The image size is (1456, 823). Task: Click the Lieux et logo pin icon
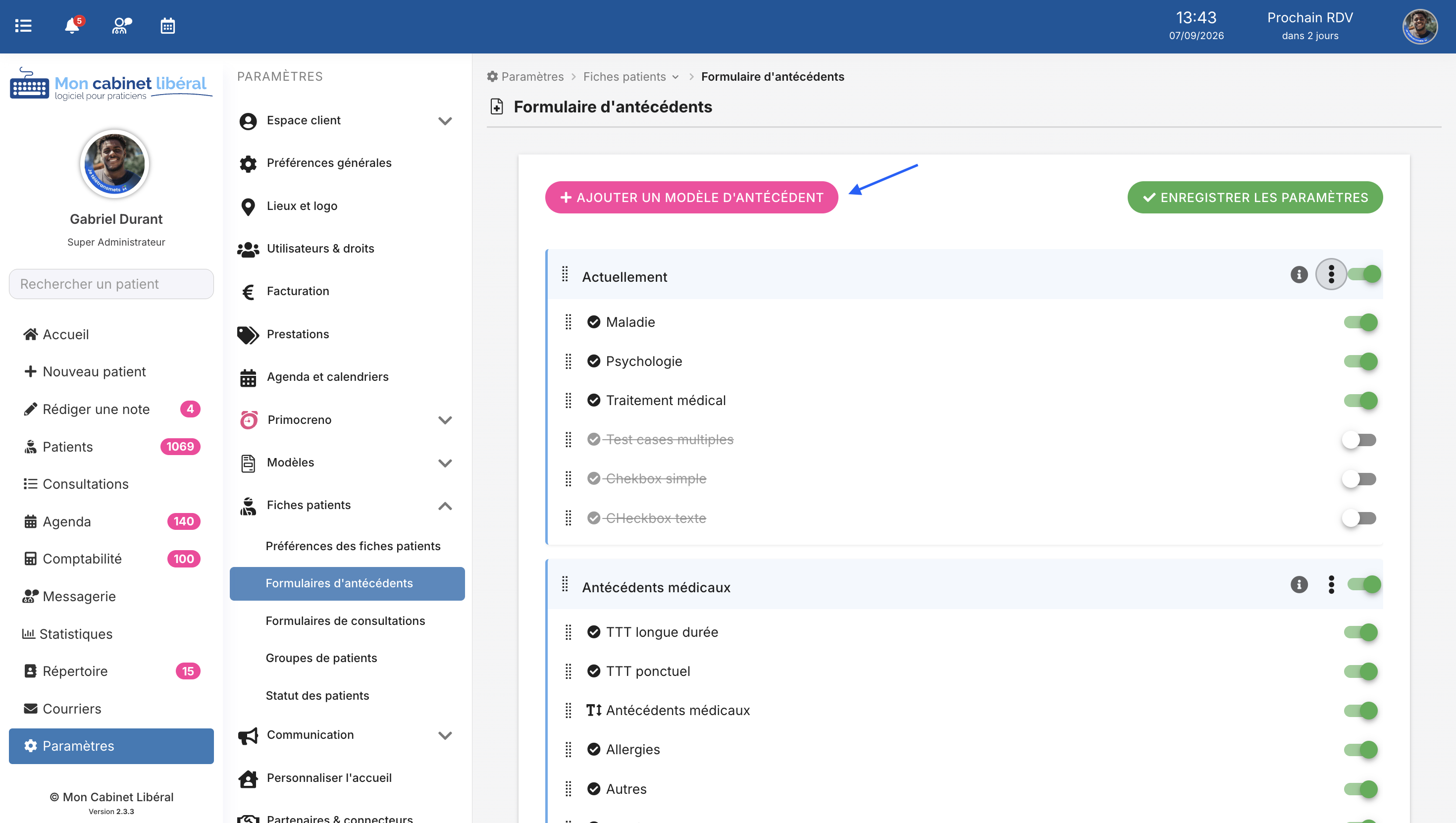pos(248,207)
